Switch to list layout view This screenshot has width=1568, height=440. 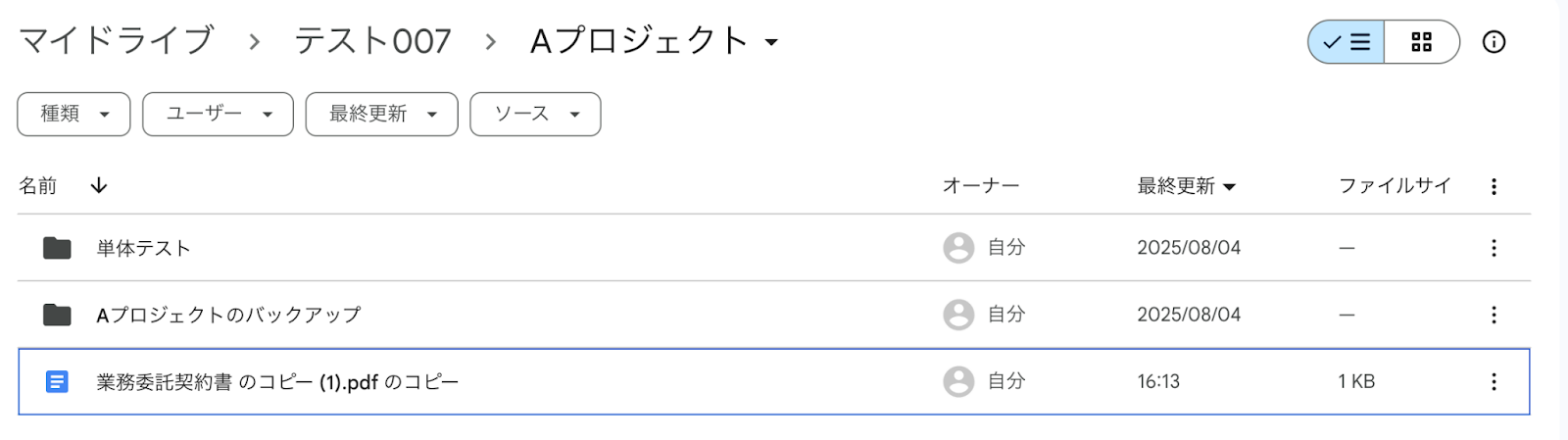(1347, 42)
